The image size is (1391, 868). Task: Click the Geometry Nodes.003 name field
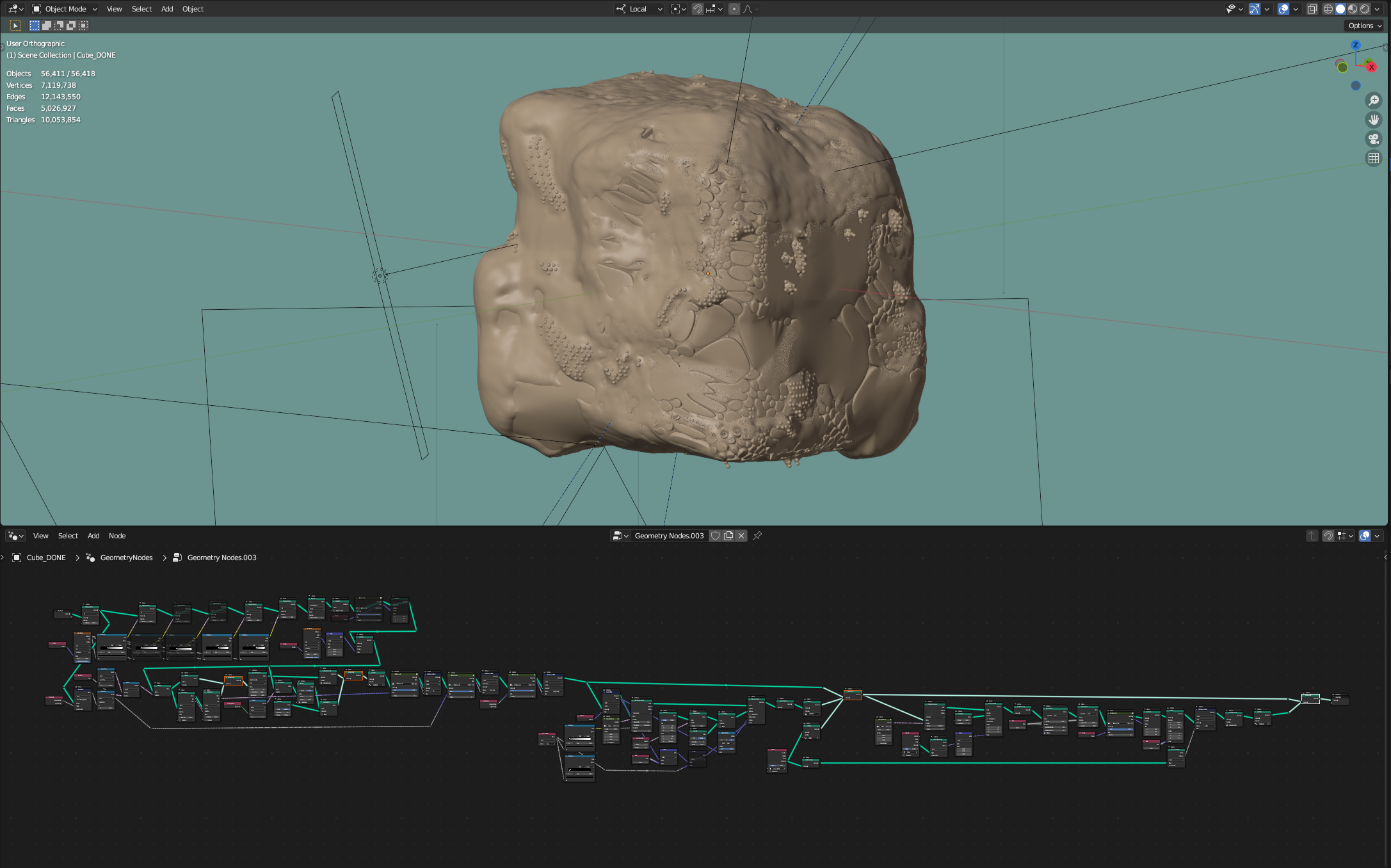(x=669, y=536)
